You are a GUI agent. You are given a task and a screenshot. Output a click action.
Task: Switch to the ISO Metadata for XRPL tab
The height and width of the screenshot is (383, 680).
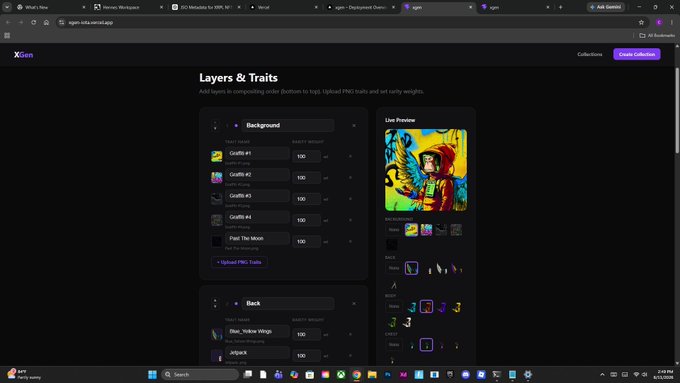206,7
